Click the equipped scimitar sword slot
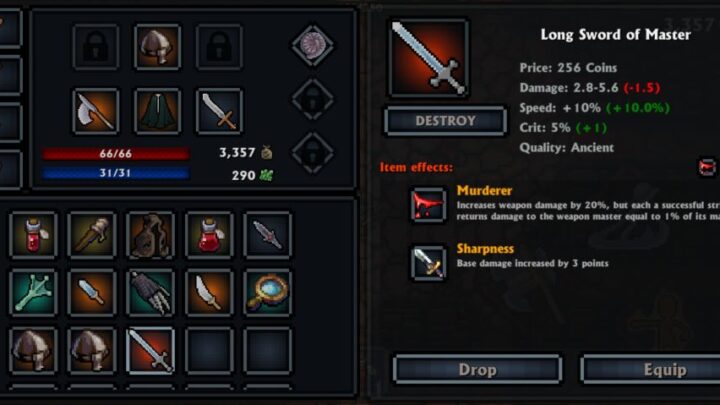720x405 pixels. coord(219,111)
